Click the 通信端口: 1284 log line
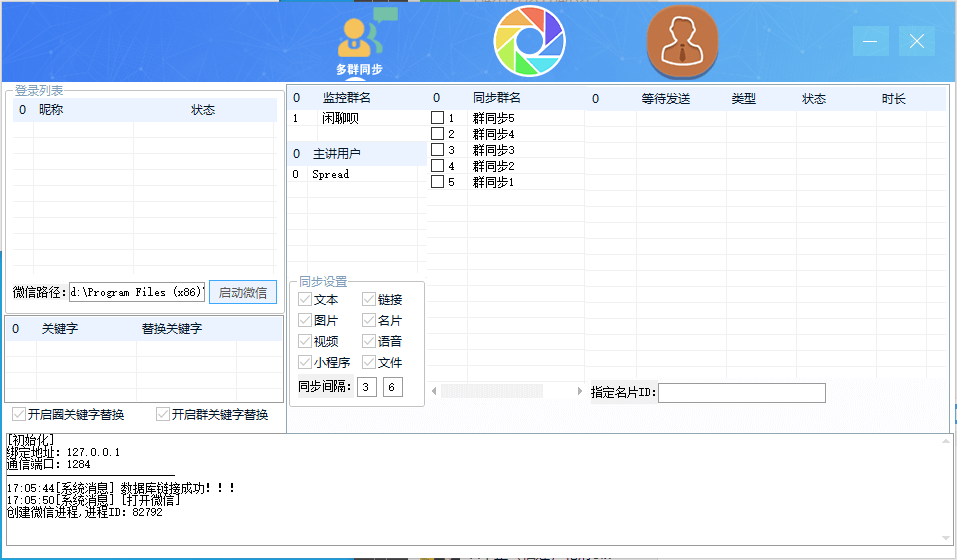 pos(49,464)
